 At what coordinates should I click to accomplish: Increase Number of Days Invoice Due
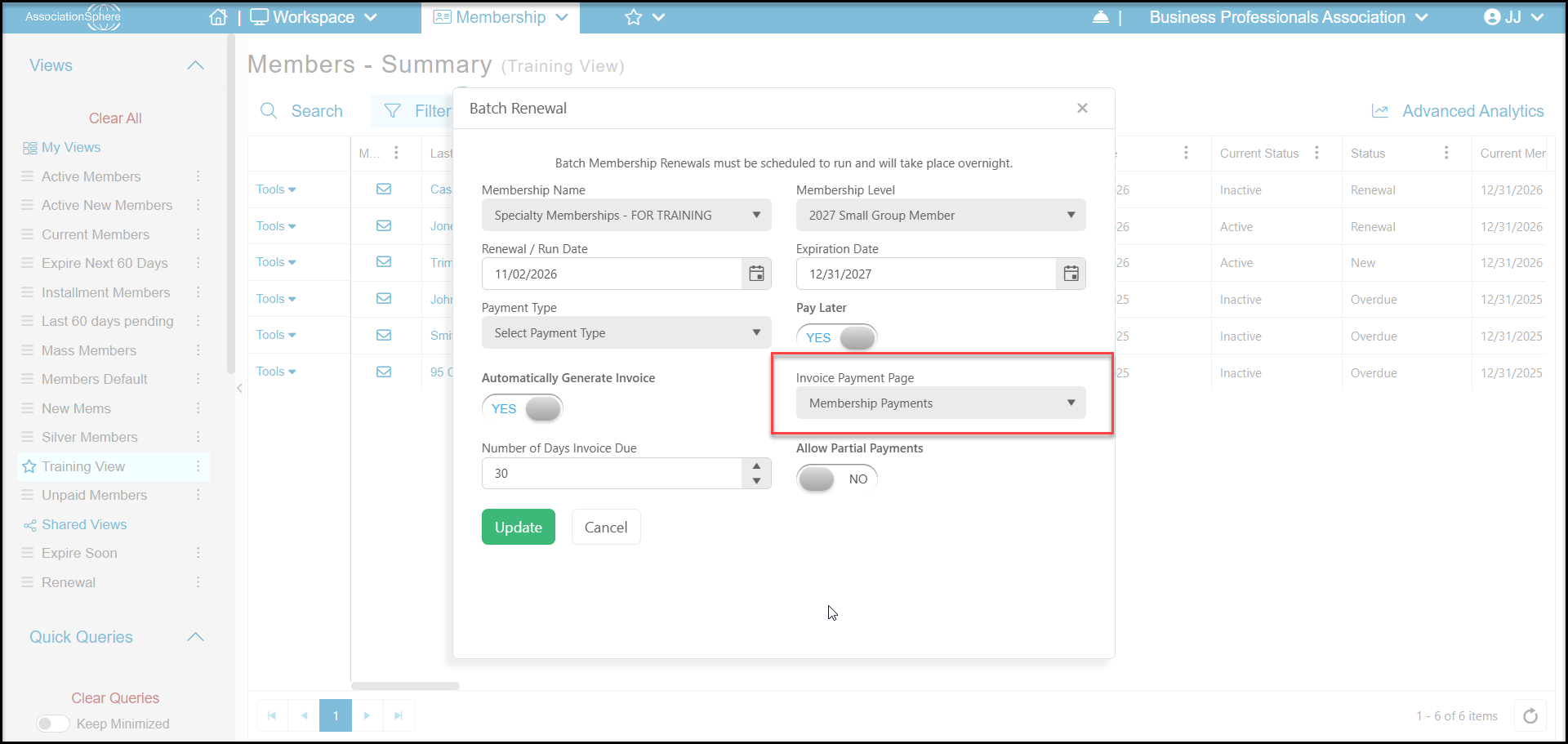[x=757, y=466]
